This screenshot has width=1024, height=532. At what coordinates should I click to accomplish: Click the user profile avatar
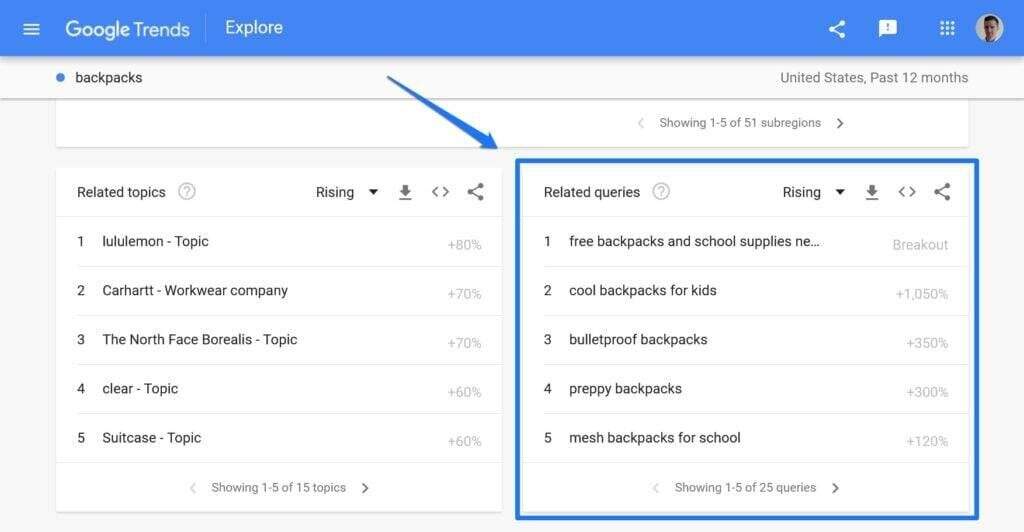989,29
